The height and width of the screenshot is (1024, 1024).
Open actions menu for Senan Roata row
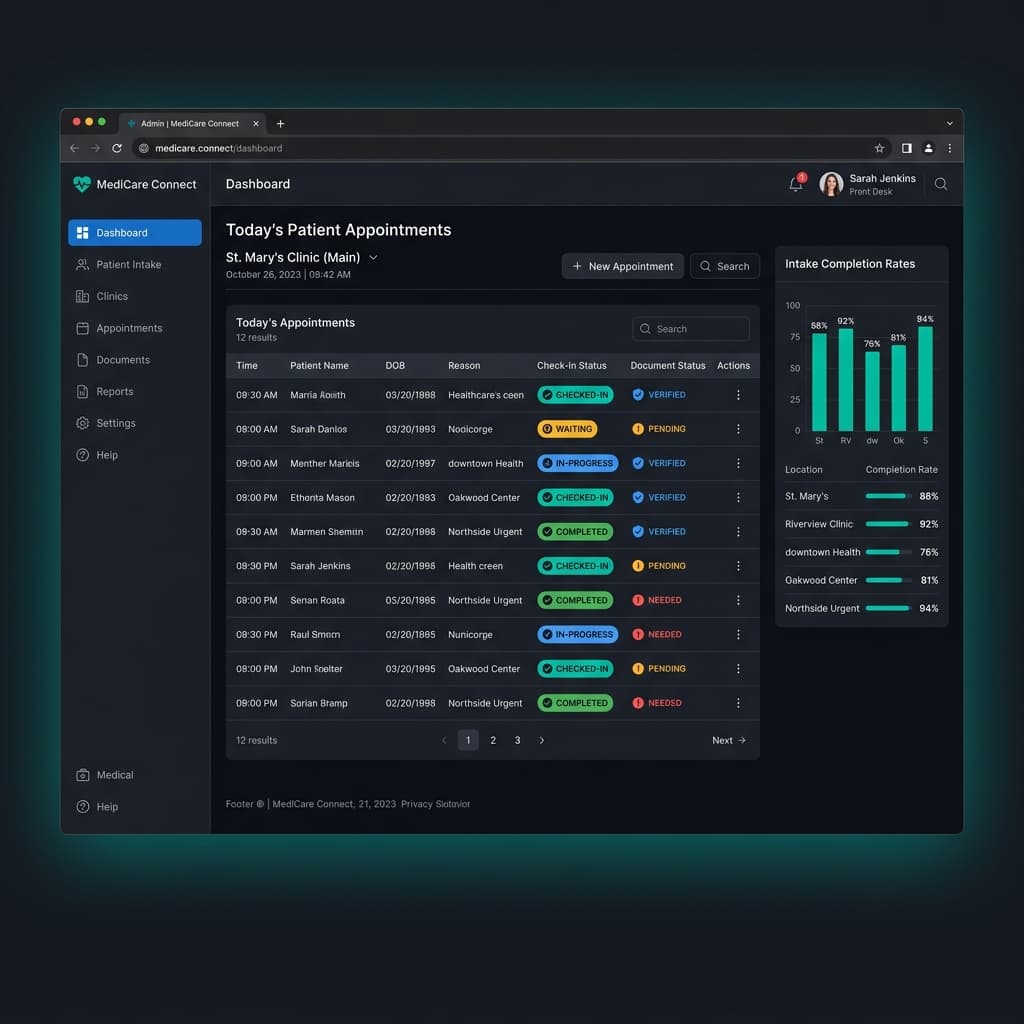(x=738, y=600)
